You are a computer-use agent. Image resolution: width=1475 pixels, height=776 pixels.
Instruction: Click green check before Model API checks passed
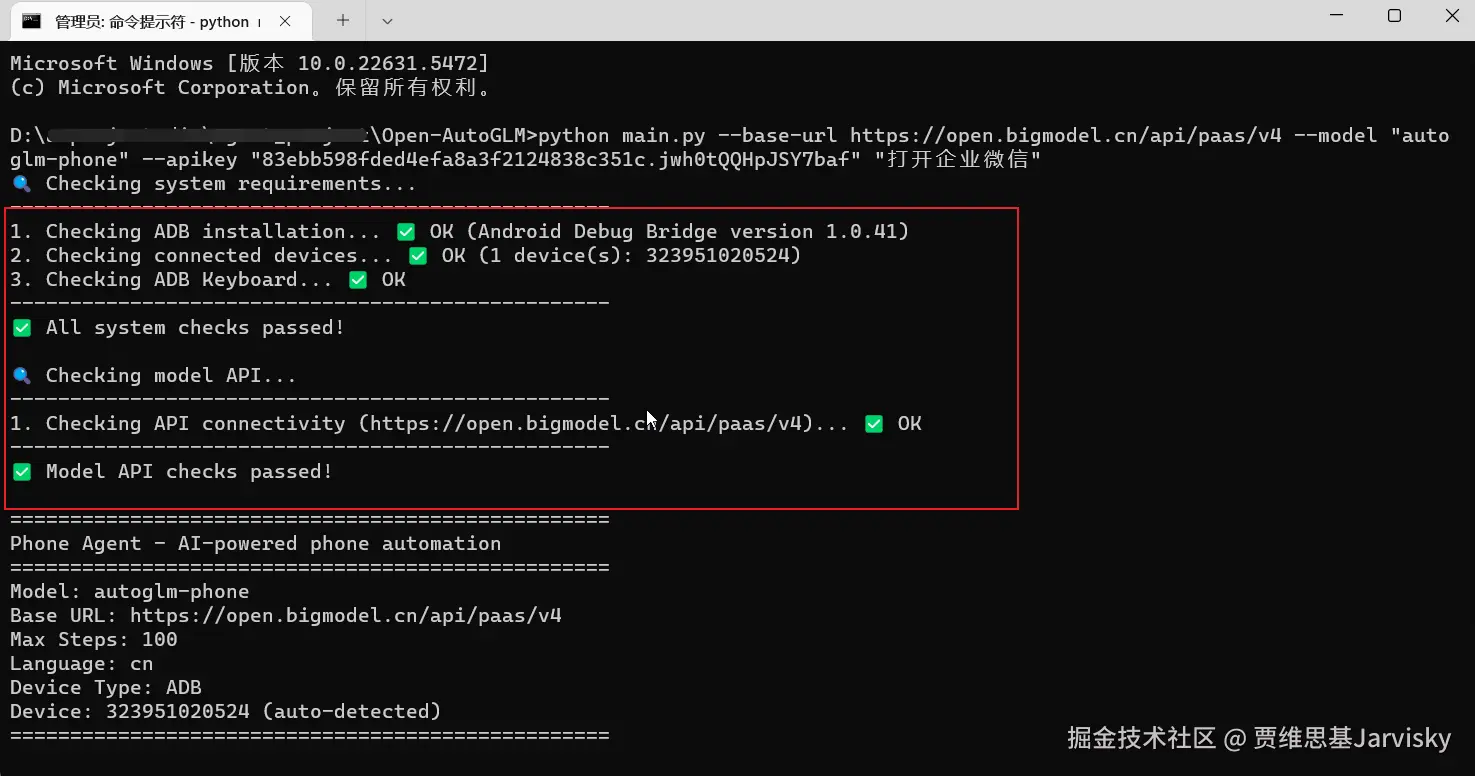pos(21,472)
